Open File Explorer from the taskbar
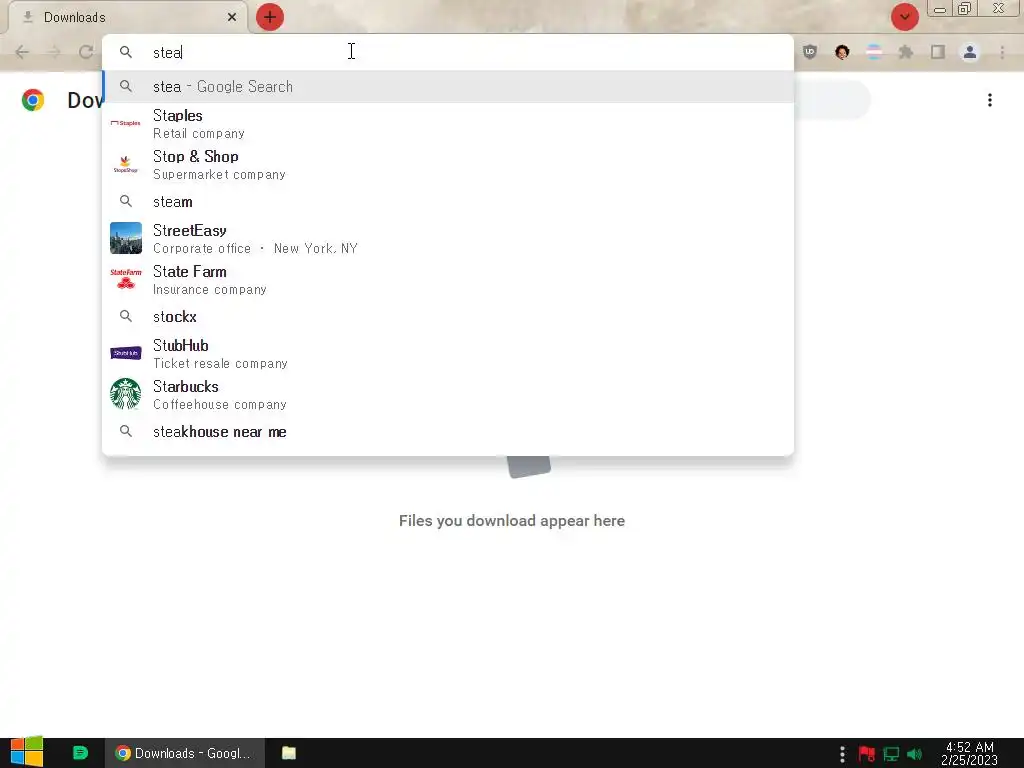 pos(289,753)
